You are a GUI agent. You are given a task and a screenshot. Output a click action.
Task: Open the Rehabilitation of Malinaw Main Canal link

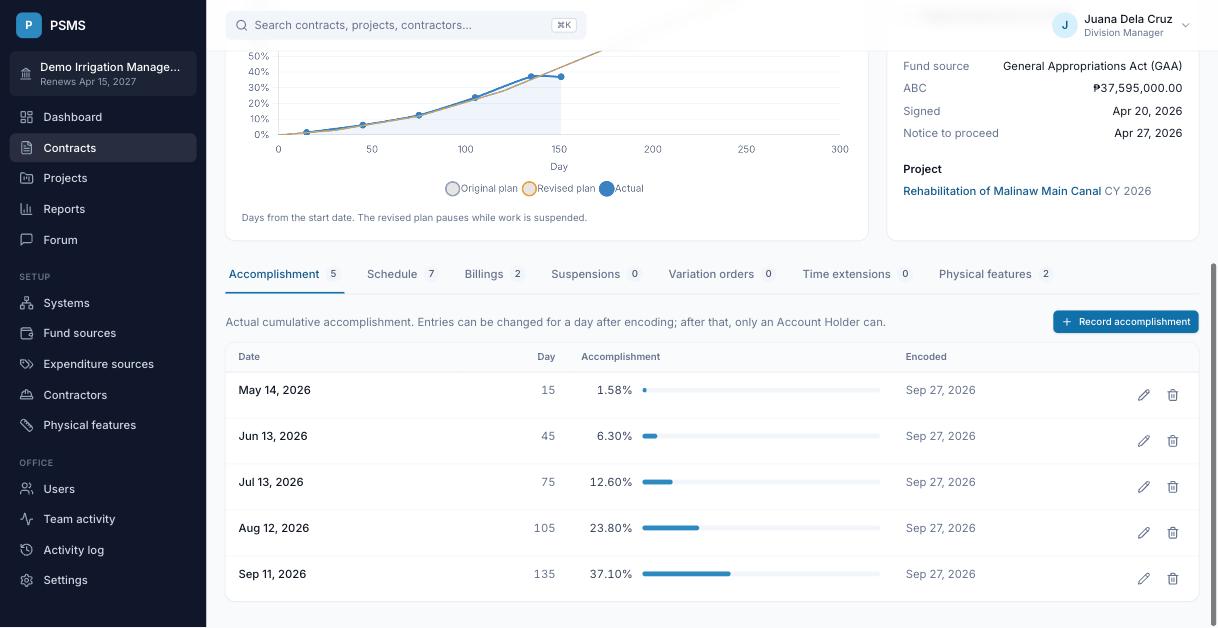[1002, 191]
